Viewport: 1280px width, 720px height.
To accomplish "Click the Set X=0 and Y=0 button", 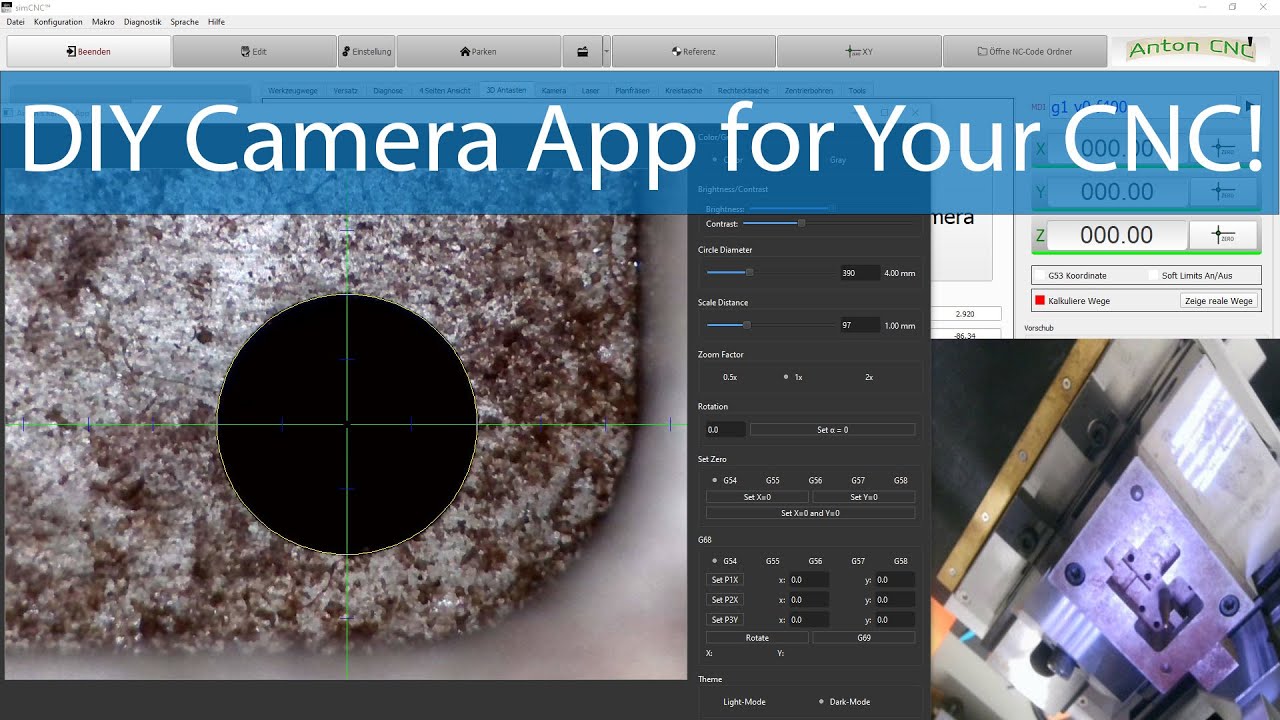I will point(810,513).
